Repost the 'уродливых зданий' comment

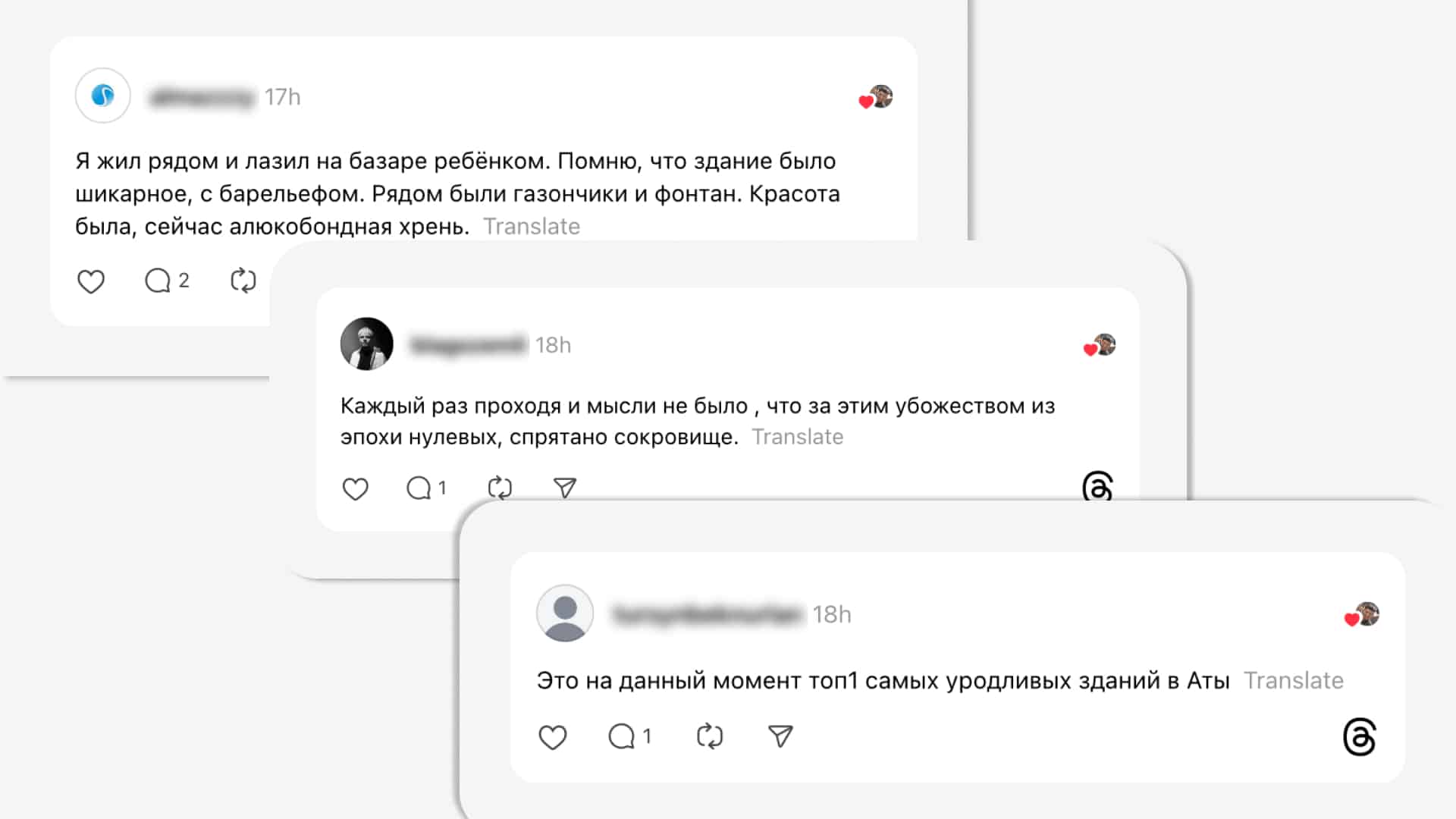pyautogui.click(x=710, y=736)
